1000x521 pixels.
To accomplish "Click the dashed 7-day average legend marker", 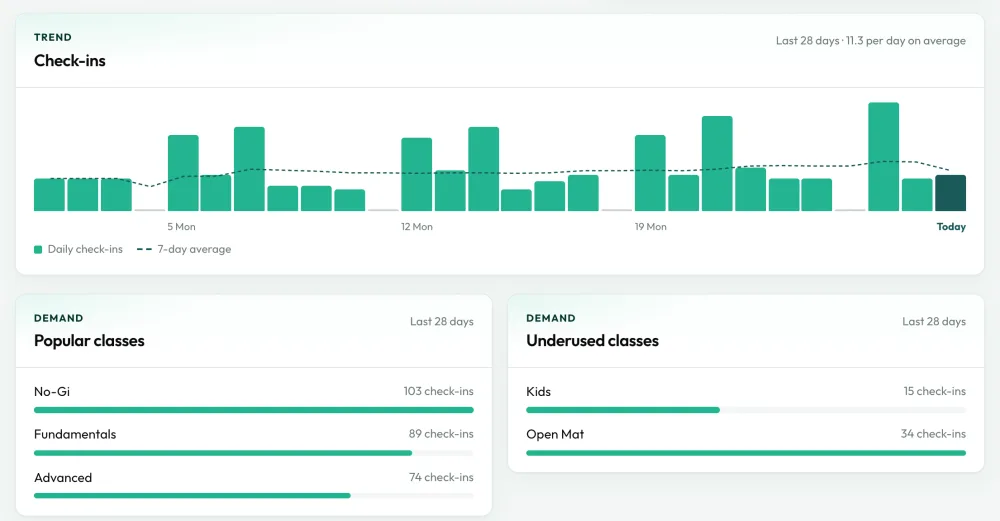I will 144,249.
